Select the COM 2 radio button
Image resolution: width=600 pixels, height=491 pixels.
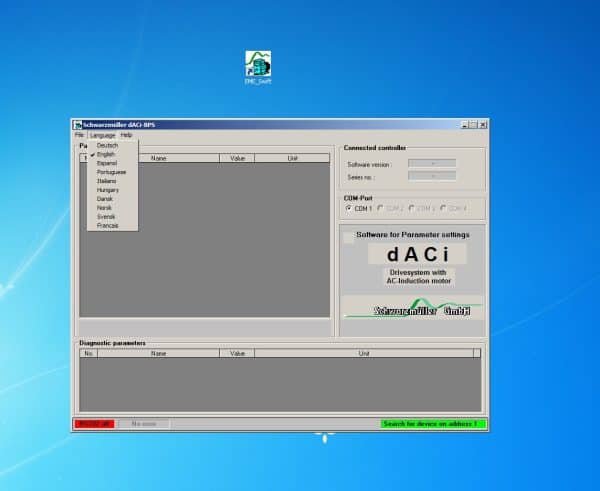(x=380, y=208)
